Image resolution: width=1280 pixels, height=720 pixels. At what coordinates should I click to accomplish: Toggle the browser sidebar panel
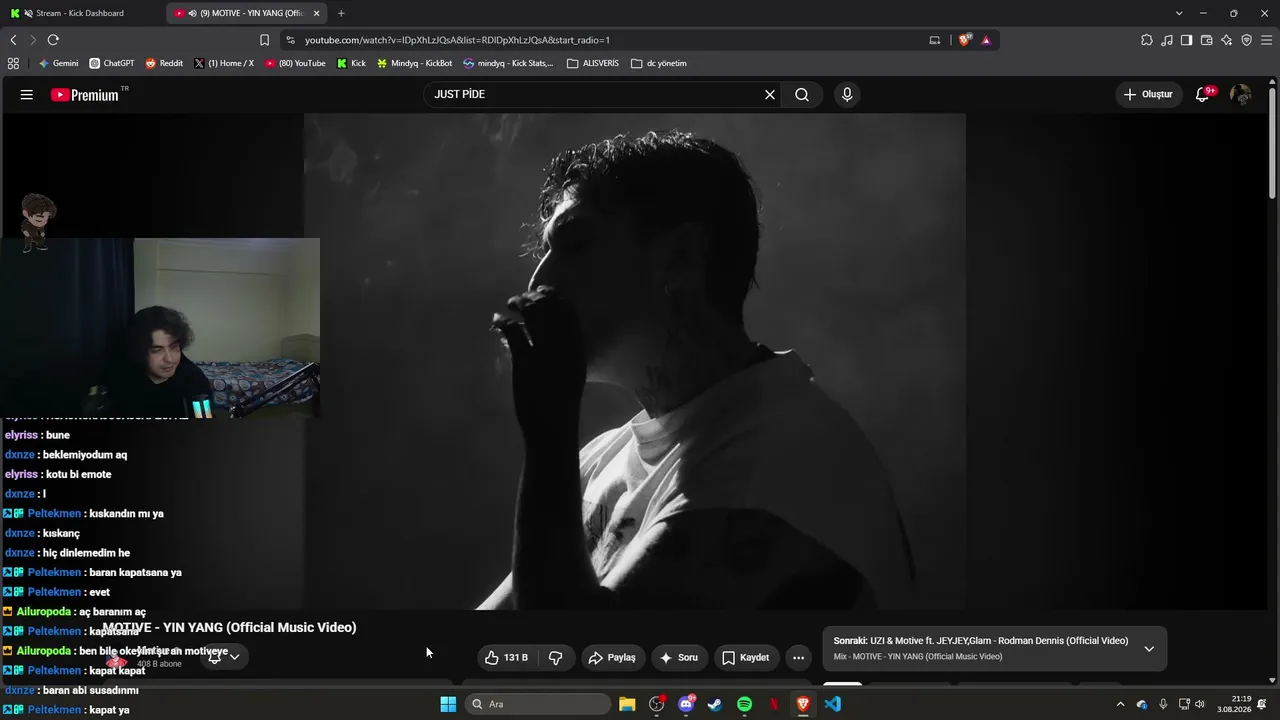[1186, 40]
